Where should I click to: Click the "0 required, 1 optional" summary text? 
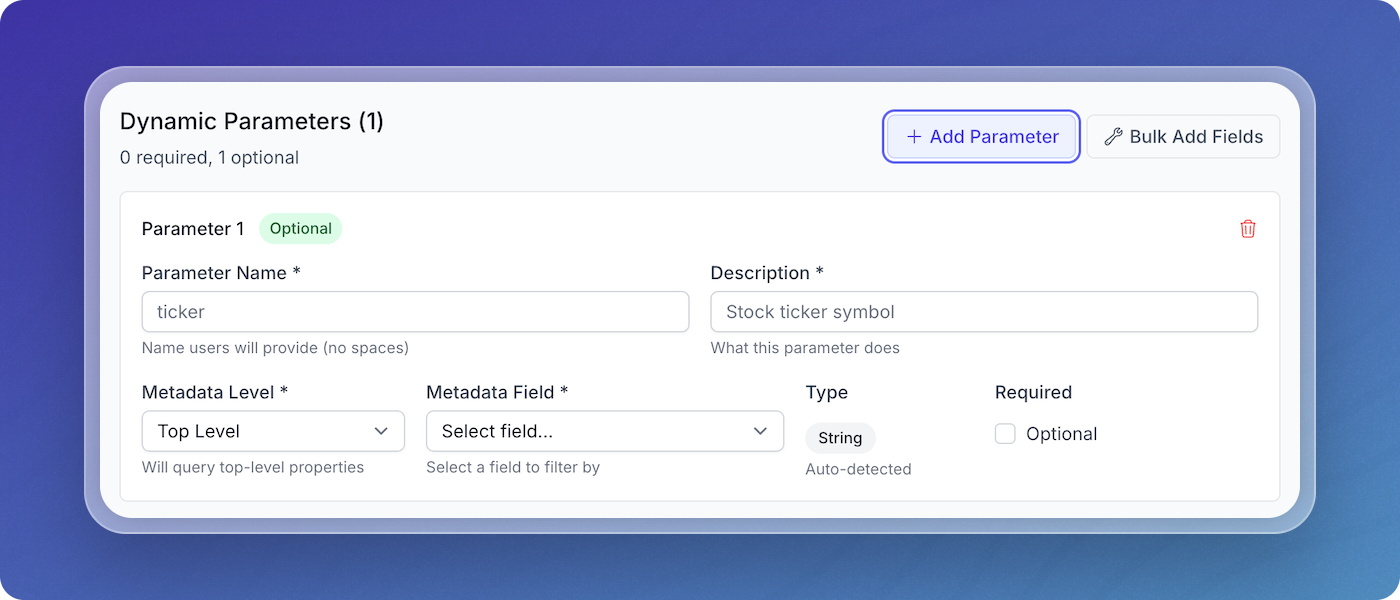[x=209, y=158]
